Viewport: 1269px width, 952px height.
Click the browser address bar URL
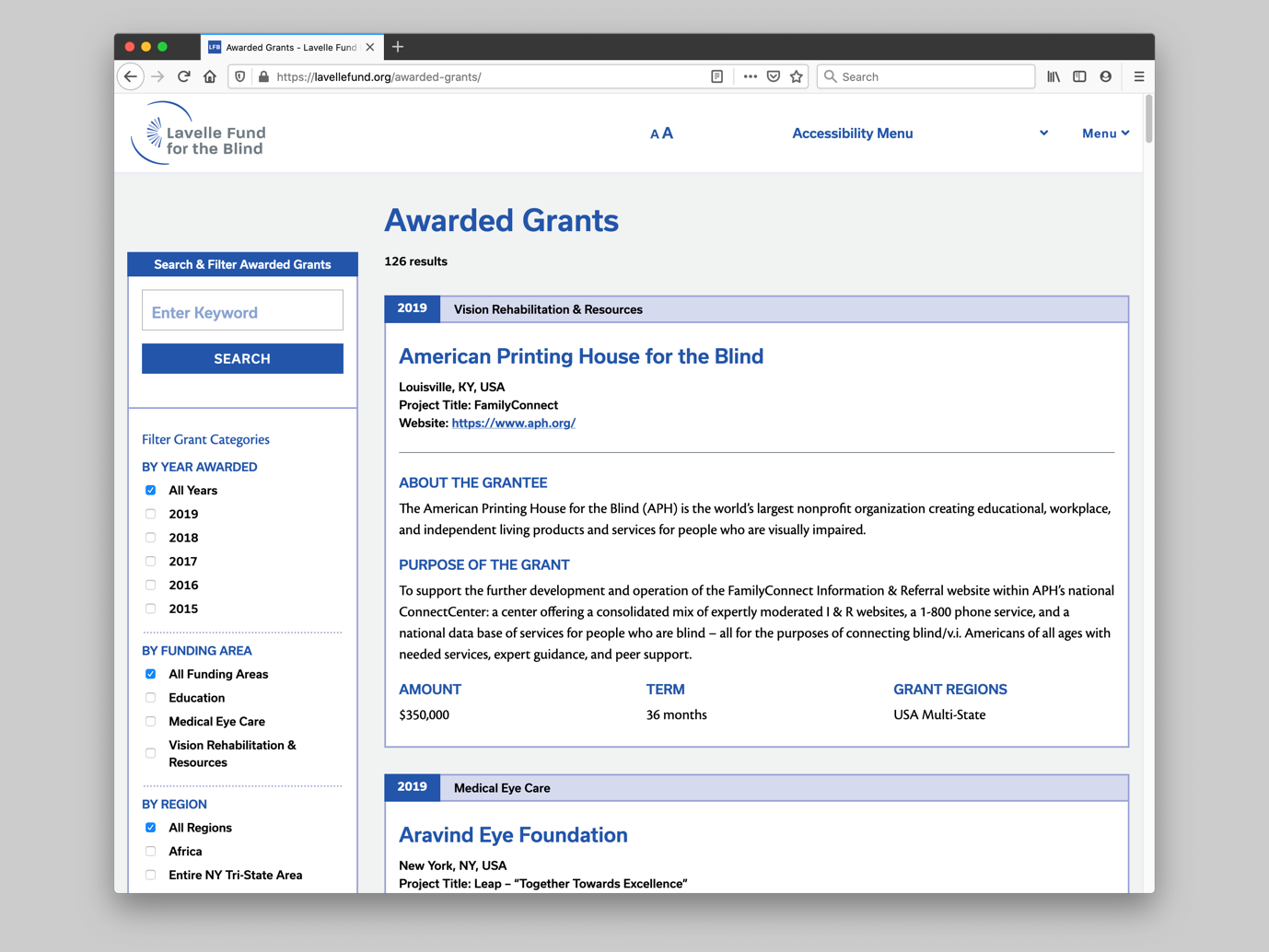pyautogui.click(x=378, y=76)
